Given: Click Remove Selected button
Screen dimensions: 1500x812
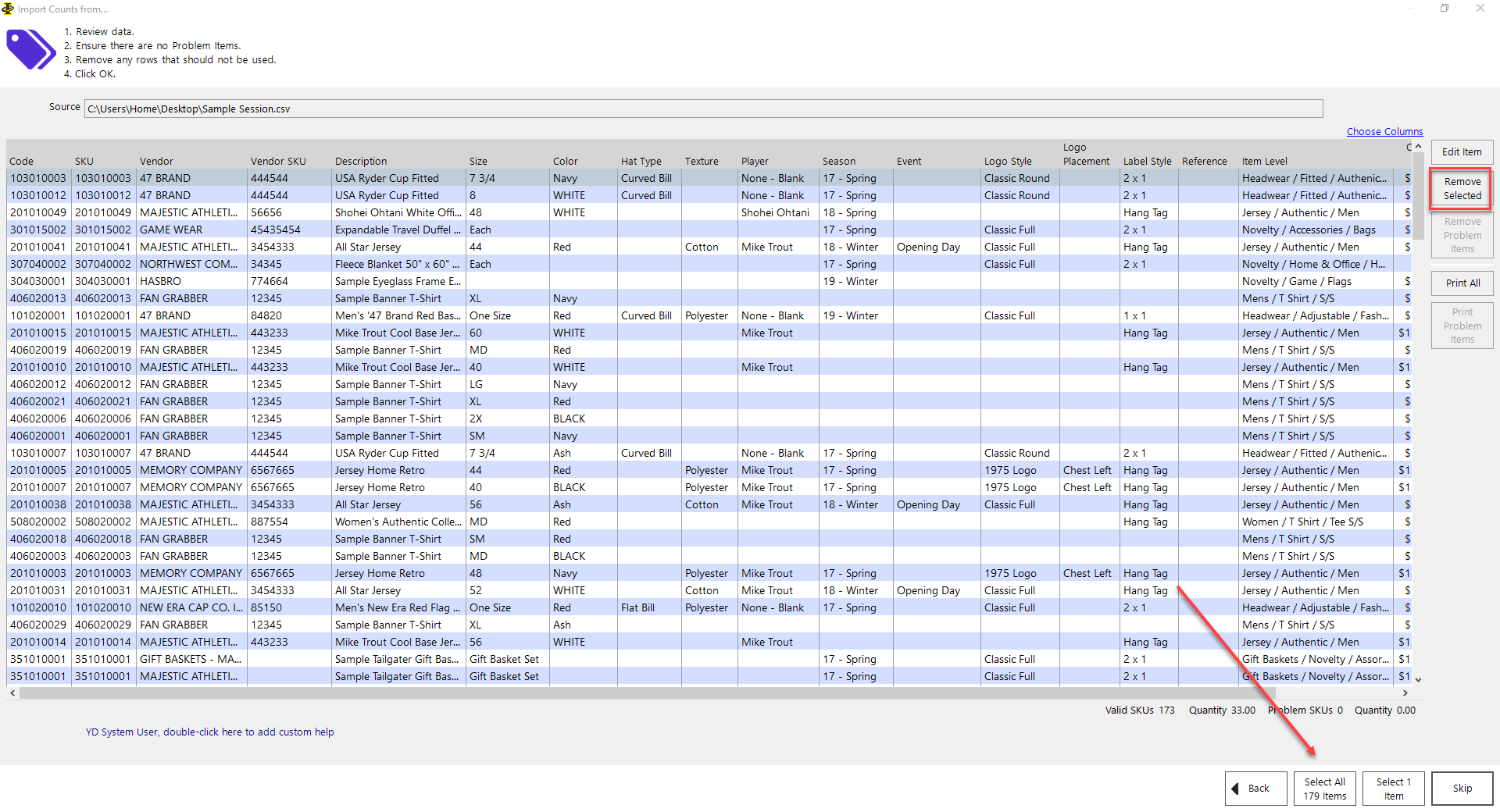Looking at the screenshot, I should tap(1462, 189).
